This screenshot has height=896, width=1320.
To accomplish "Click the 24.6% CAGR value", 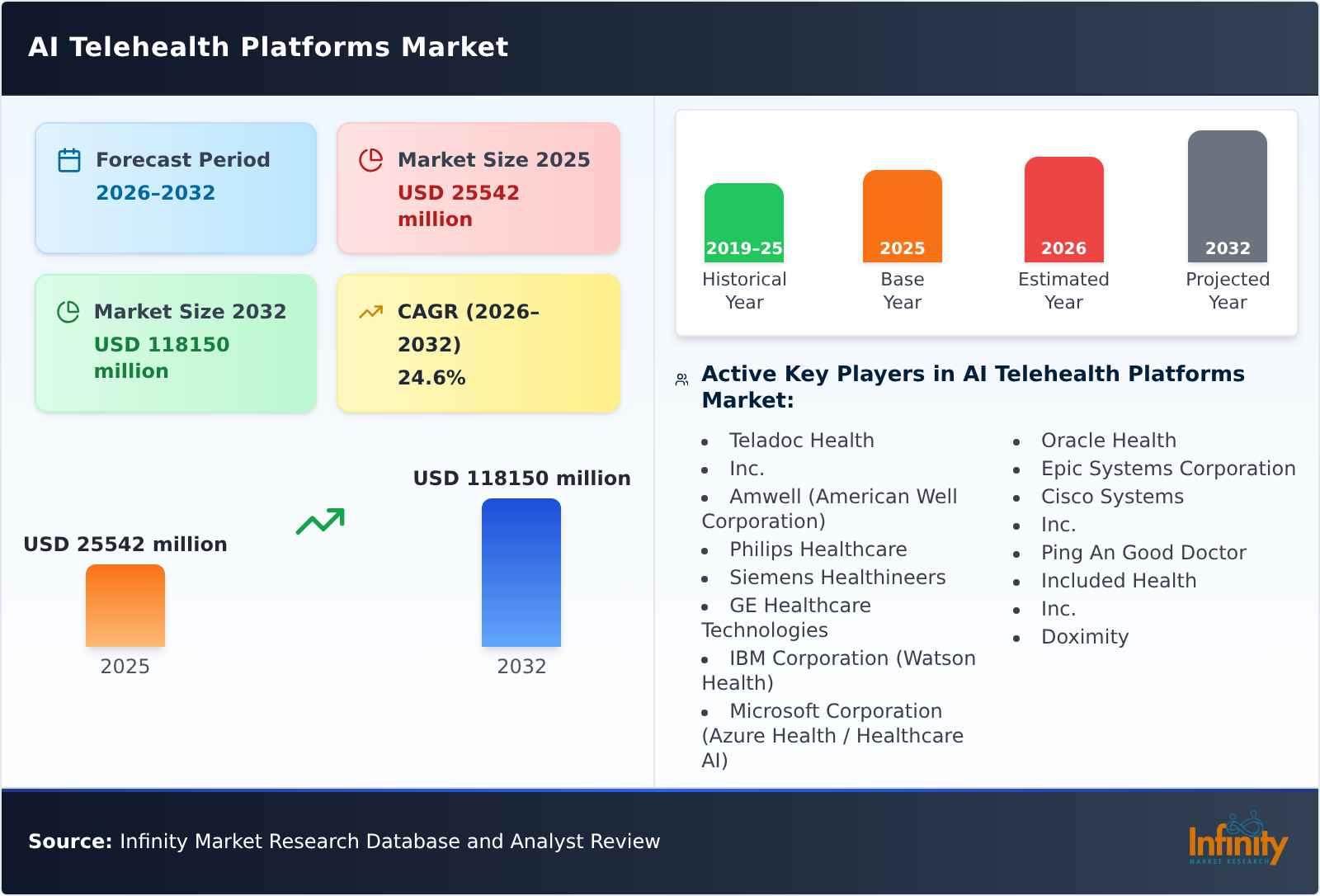I will (x=431, y=378).
